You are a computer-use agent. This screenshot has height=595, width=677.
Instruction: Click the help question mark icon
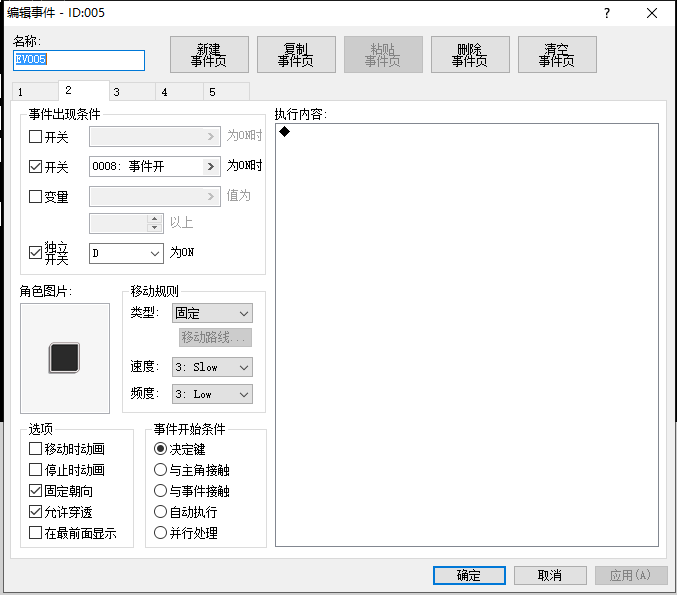click(607, 13)
